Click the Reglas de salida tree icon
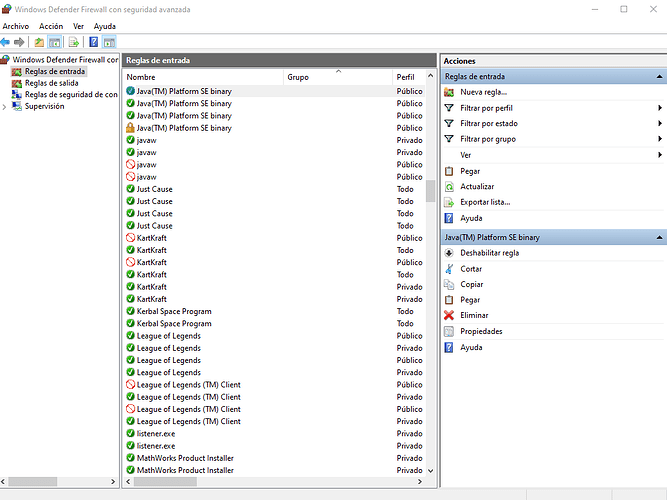This screenshot has width=667, height=500. coord(17,83)
